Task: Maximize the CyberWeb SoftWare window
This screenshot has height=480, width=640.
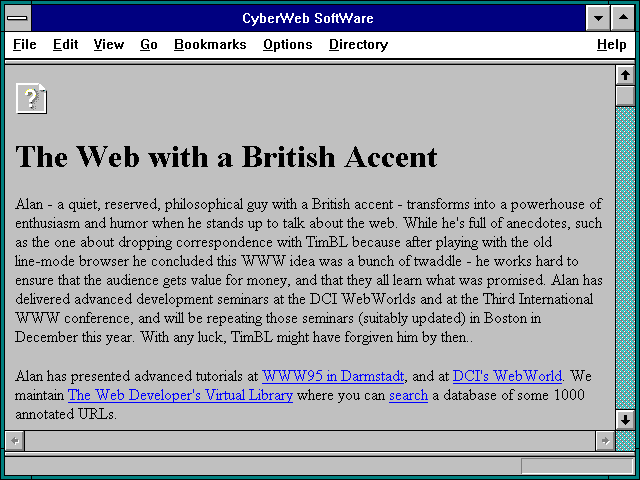Action: pos(623,18)
